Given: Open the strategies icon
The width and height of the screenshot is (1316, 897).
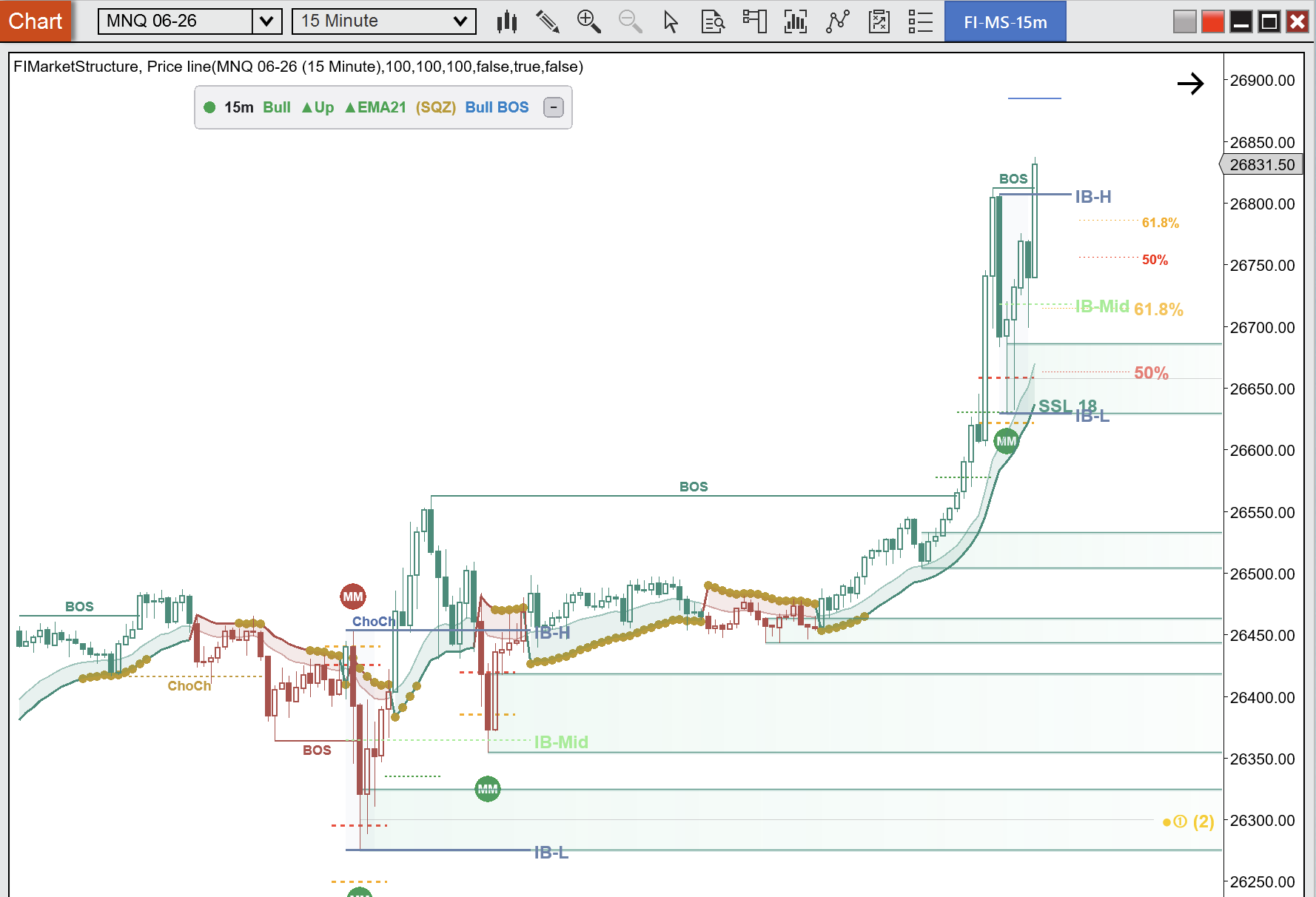Looking at the screenshot, I should [837, 21].
